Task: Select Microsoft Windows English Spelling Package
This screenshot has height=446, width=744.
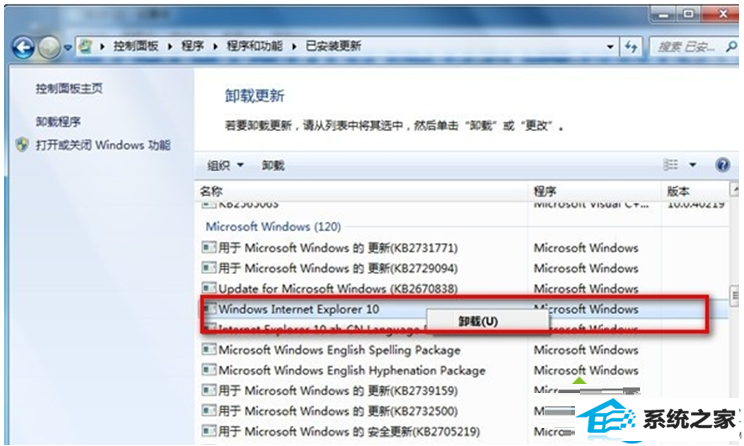Action: point(462,350)
